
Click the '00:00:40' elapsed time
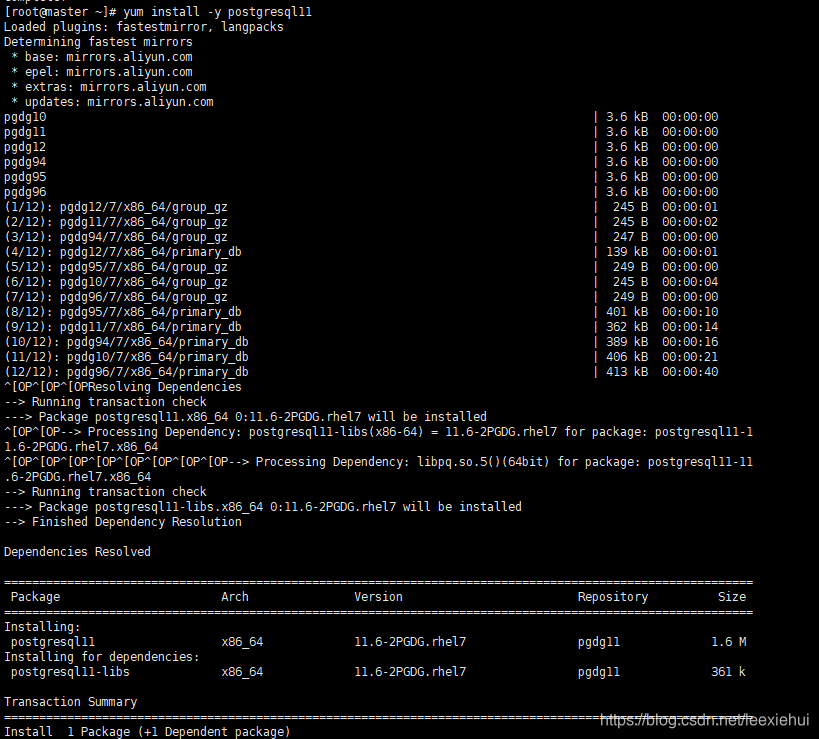point(690,372)
